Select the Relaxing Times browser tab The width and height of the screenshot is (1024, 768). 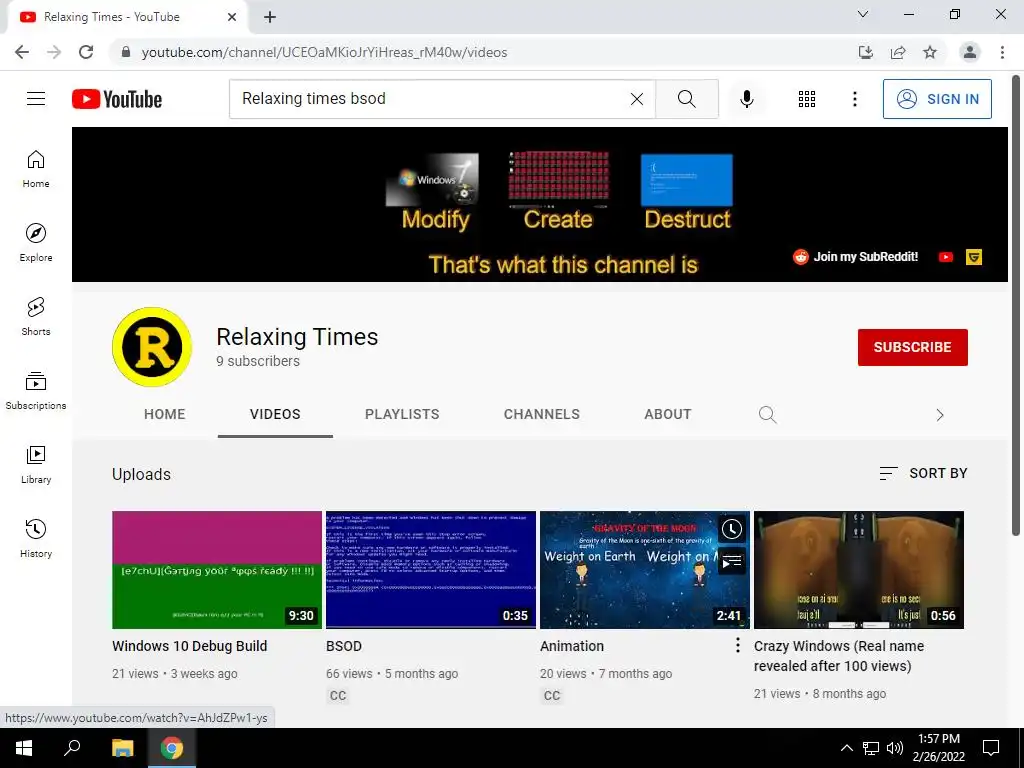[x=127, y=18]
